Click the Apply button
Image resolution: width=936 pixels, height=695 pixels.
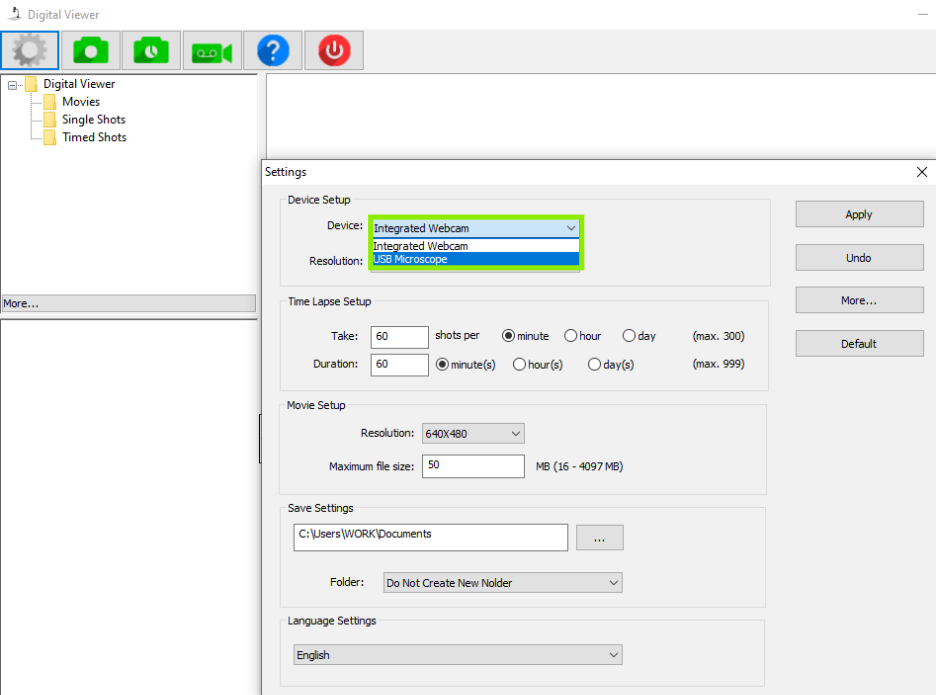(859, 214)
